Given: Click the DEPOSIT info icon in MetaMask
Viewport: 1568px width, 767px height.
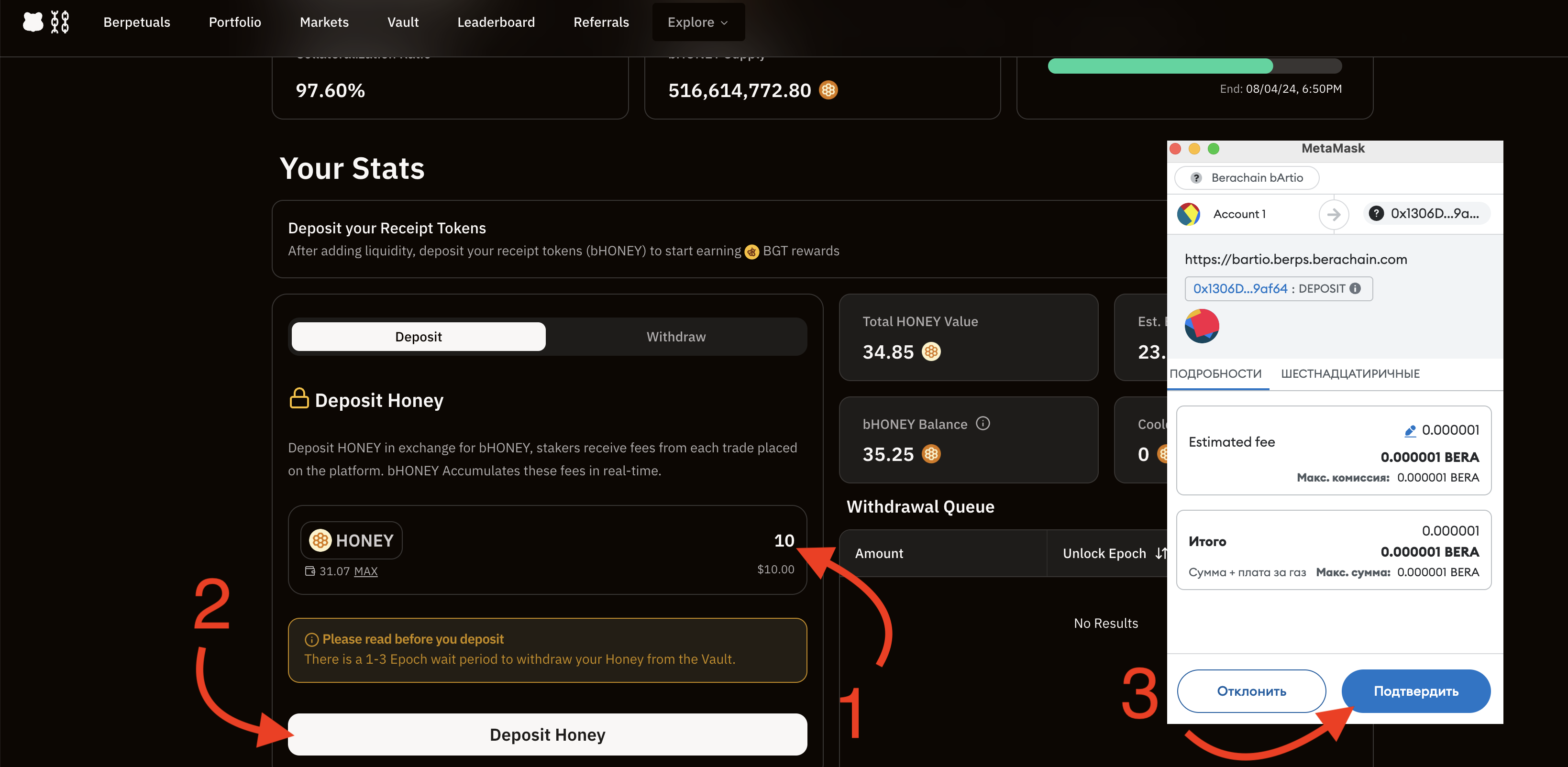Looking at the screenshot, I should (1355, 288).
